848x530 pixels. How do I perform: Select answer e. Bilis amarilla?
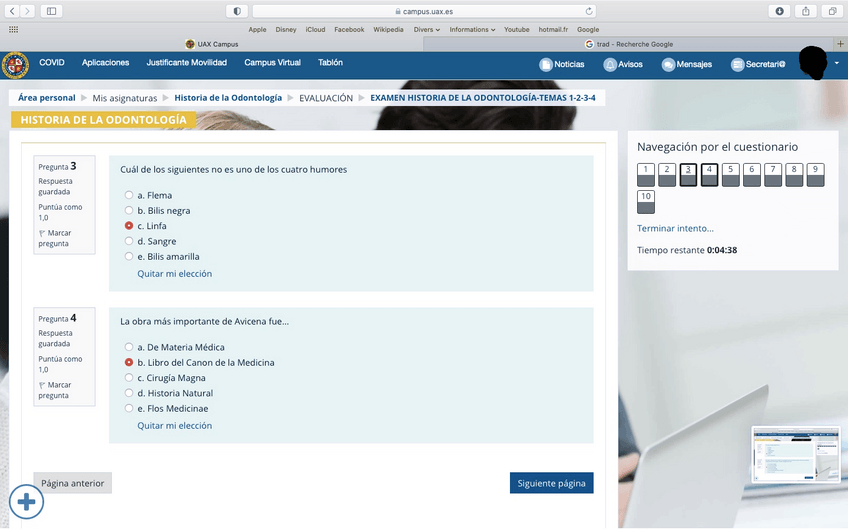129,256
